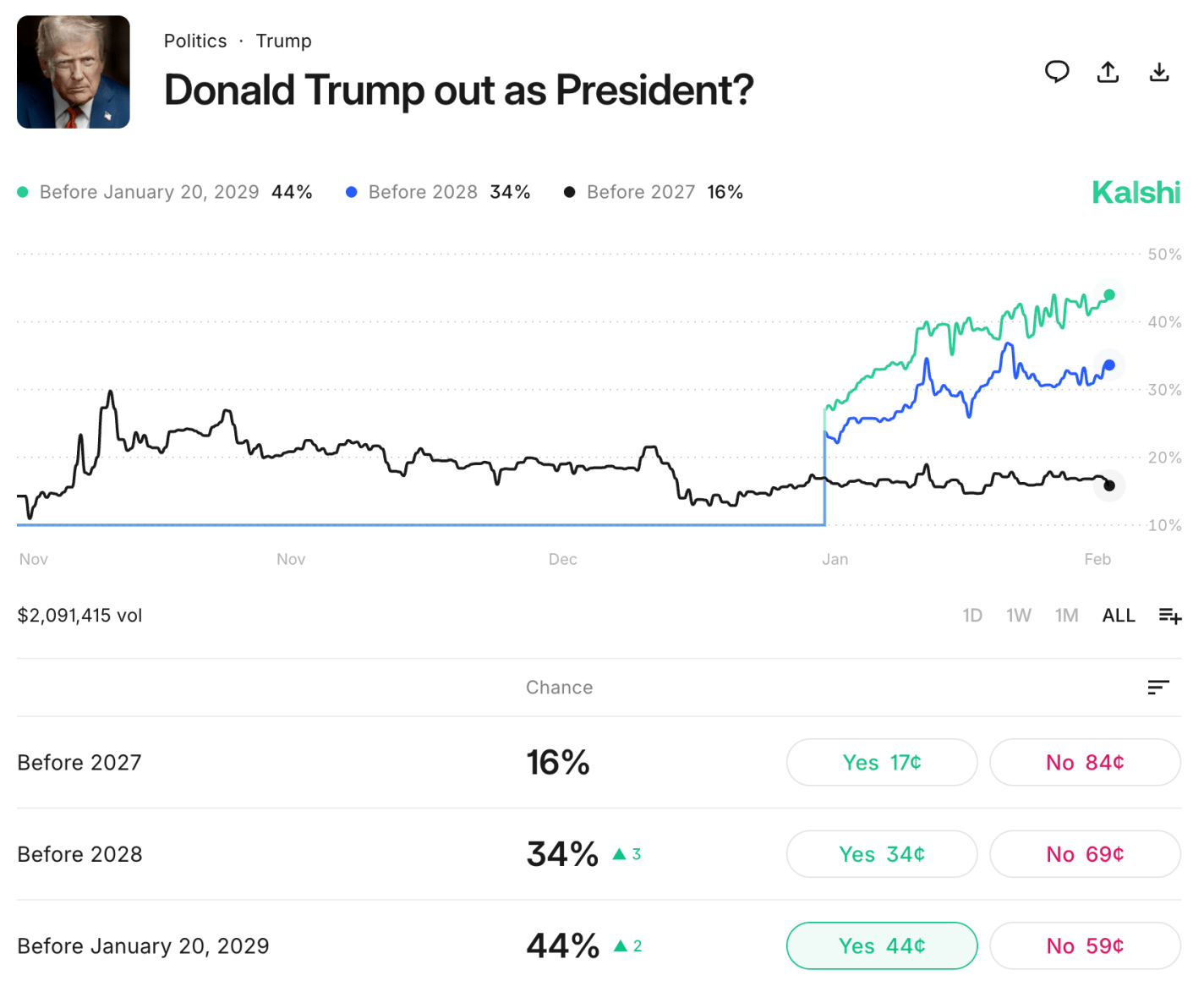
Task: Switch chart to 1W range
Action: coord(1019,616)
